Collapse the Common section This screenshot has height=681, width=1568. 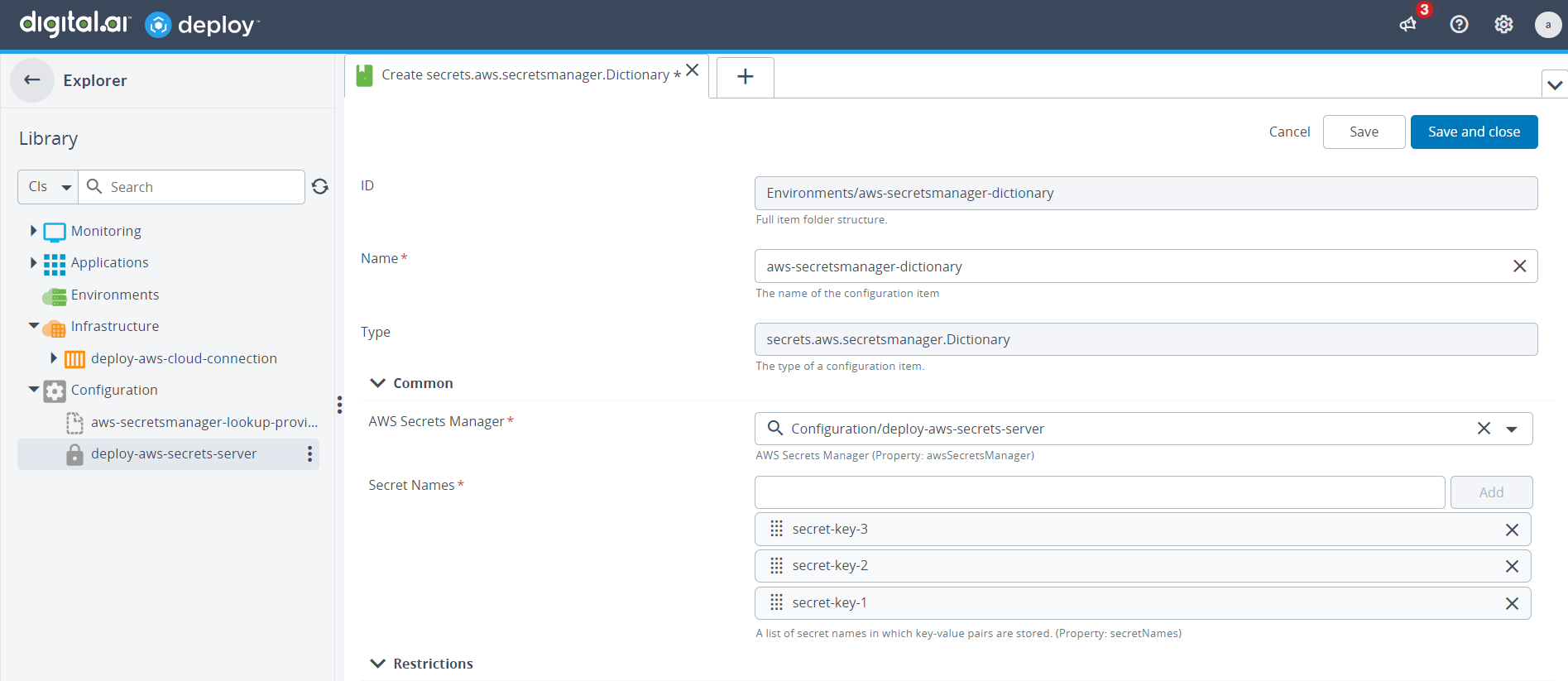tap(378, 383)
